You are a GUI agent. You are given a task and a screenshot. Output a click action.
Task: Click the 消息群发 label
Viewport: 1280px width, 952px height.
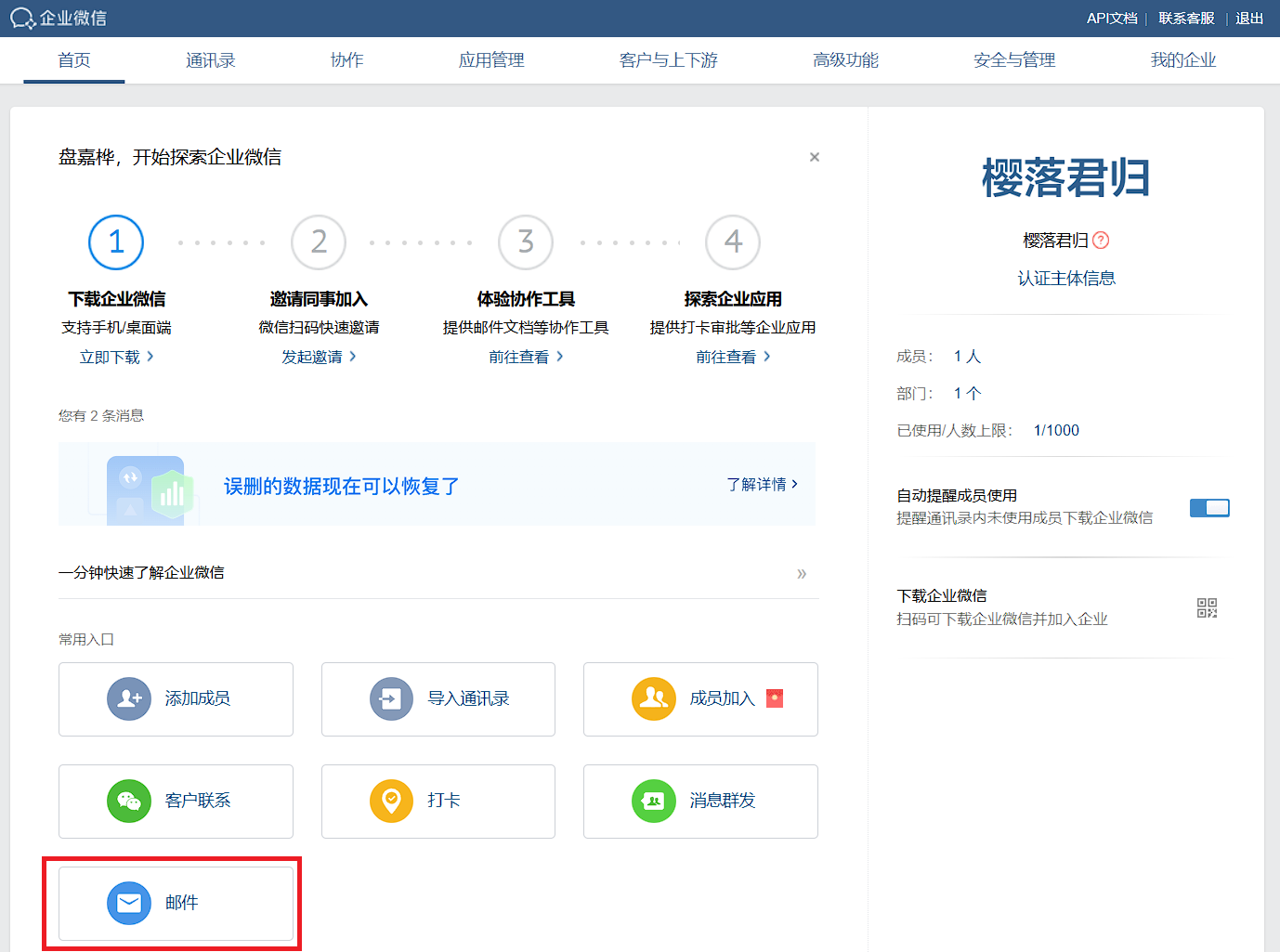click(x=723, y=801)
